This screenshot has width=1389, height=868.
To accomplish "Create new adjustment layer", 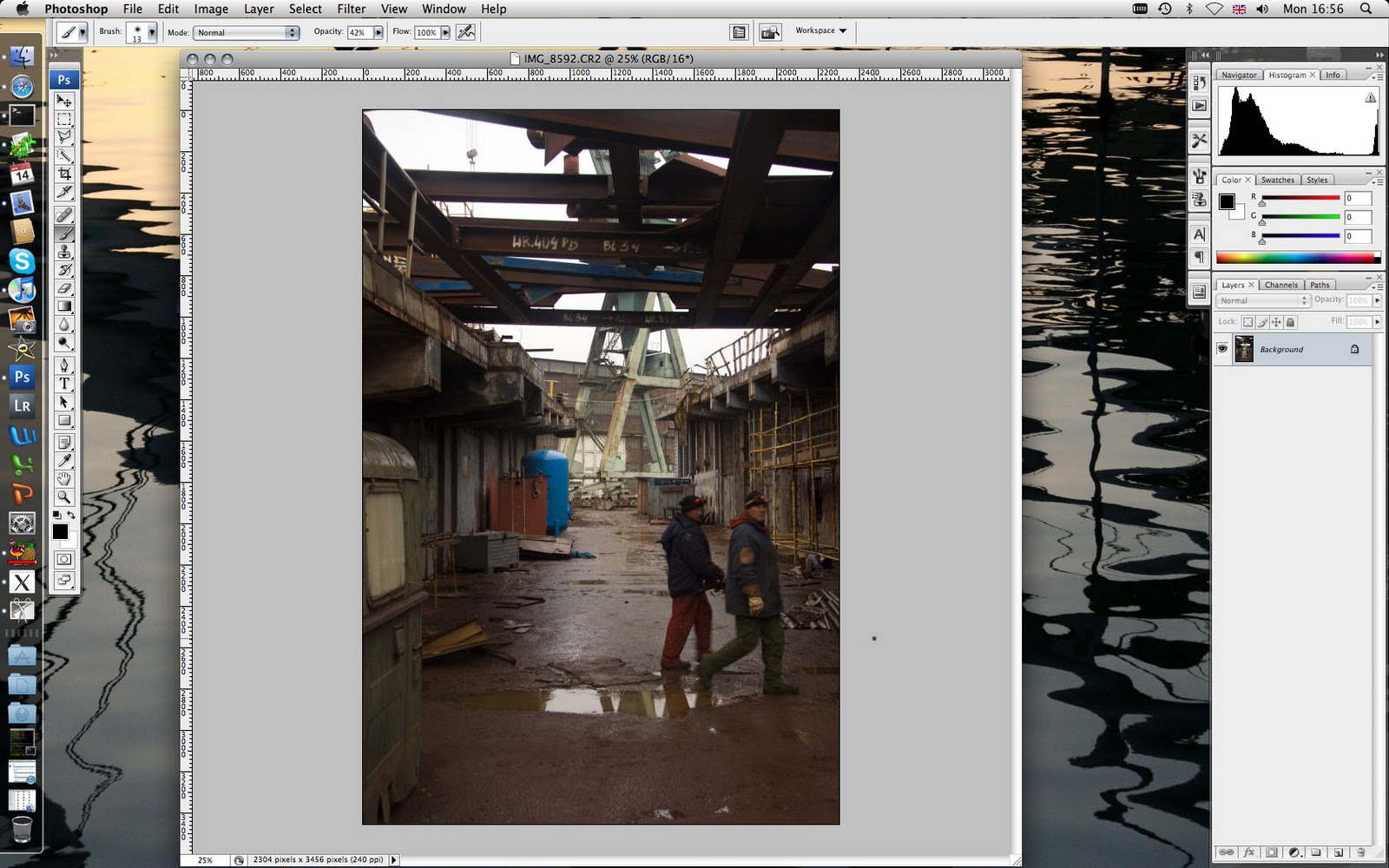I will tap(1294, 852).
